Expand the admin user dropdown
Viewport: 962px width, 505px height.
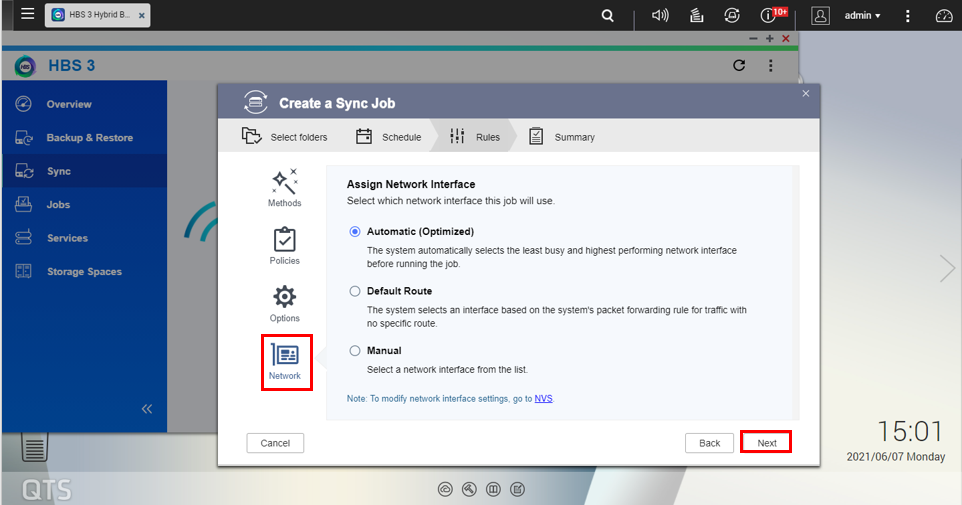tap(862, 16)
